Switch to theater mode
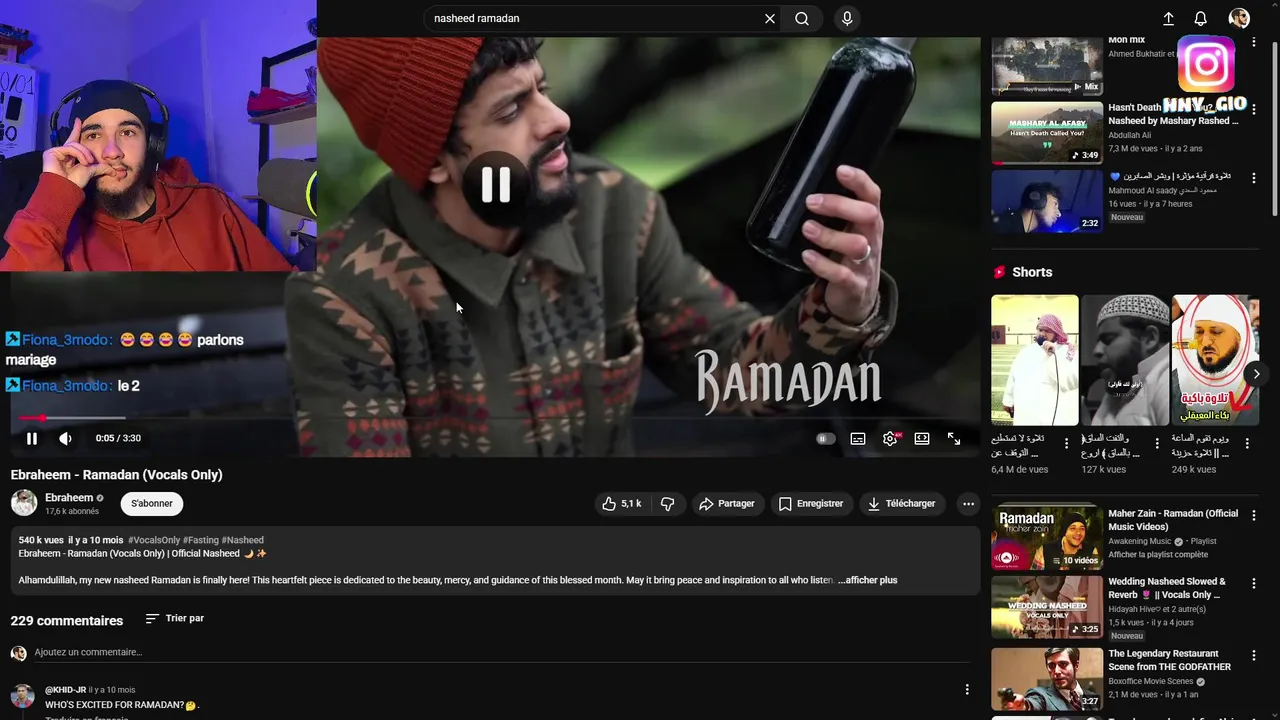This screenshot has height=720, width=1280. [922, 438]
